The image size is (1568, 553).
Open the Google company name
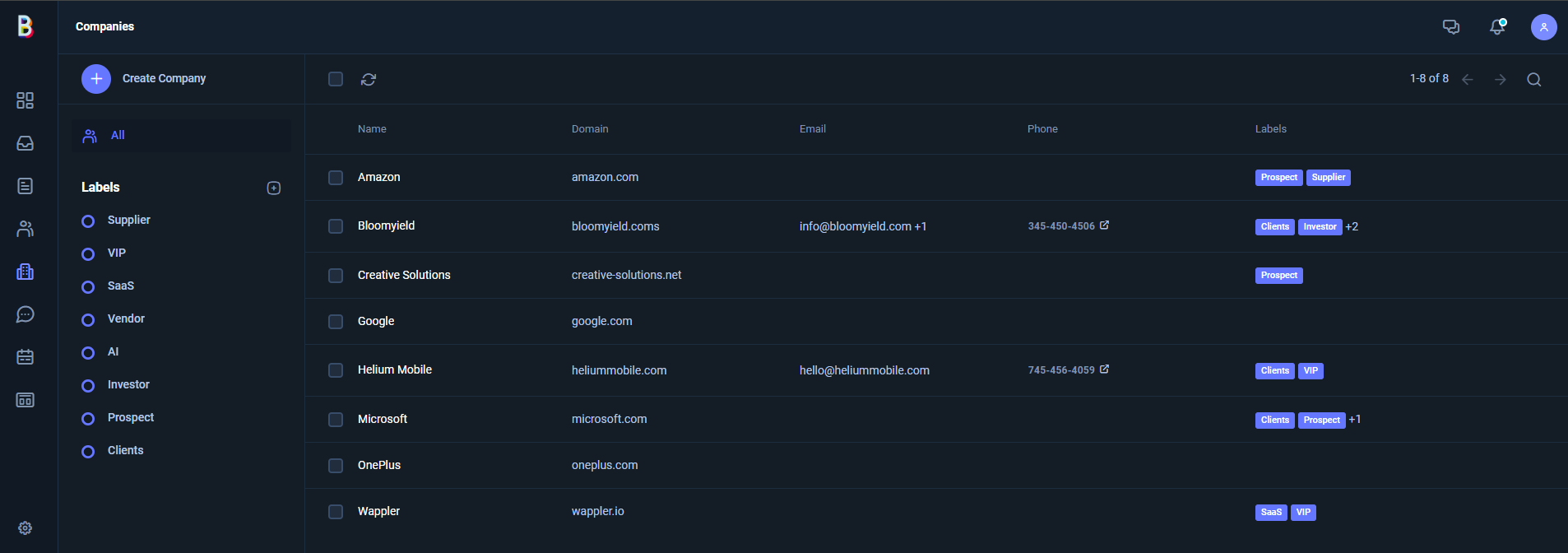[x=376, y=322]
